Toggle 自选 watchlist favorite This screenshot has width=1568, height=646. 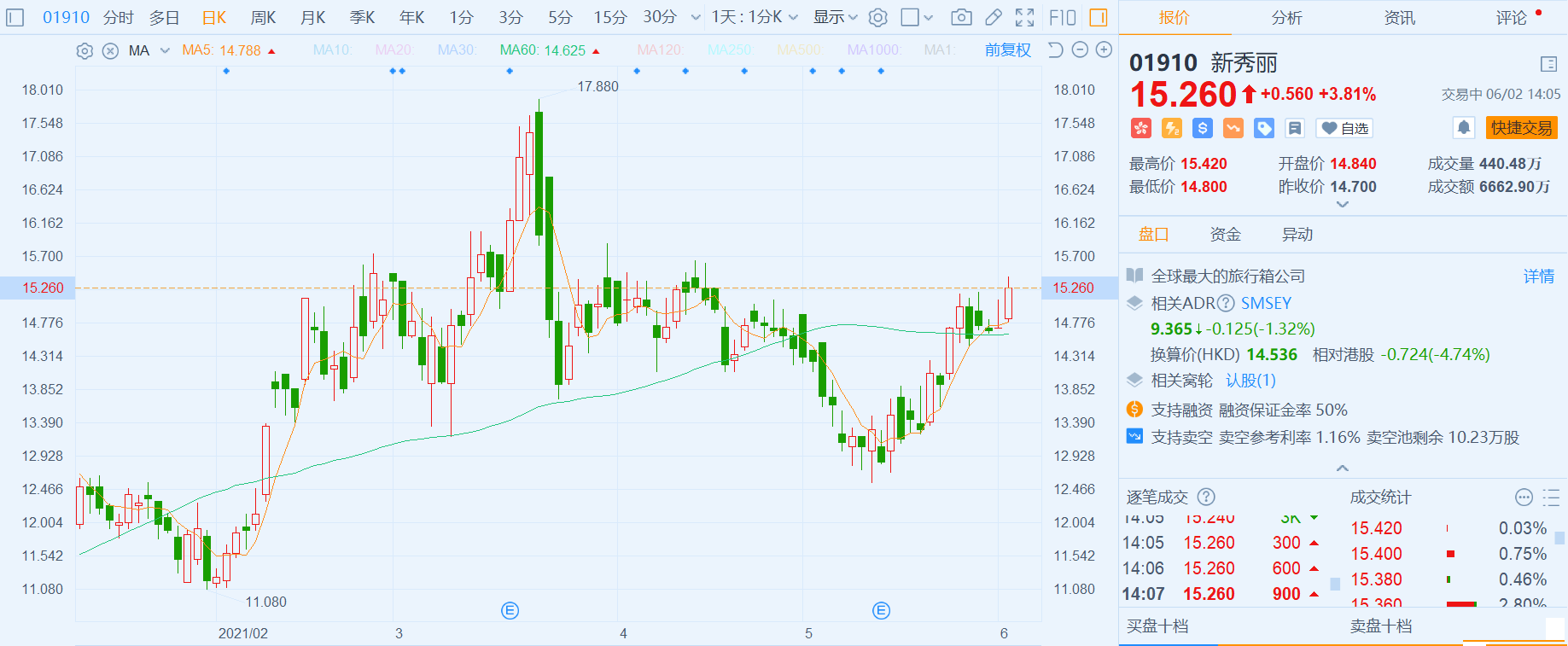click(1345, 128)
